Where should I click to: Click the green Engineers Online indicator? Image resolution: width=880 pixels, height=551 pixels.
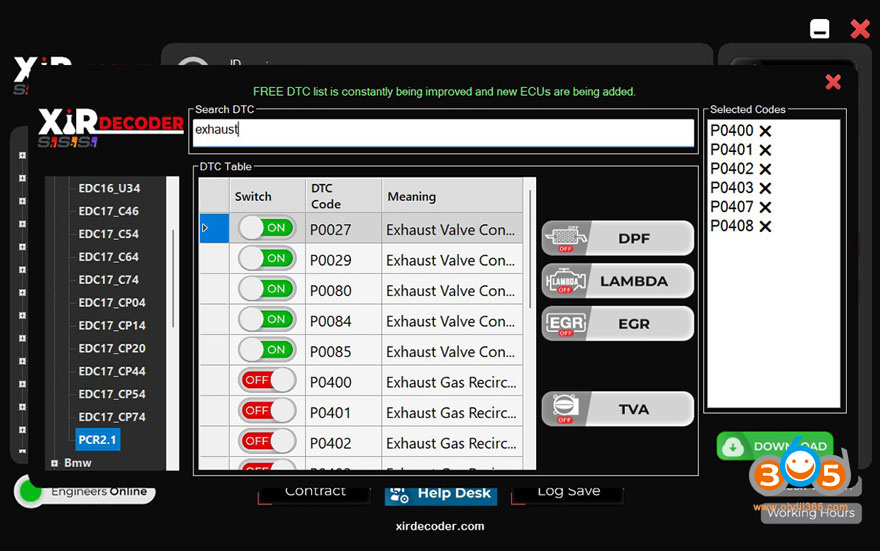(x=30, y=492)
